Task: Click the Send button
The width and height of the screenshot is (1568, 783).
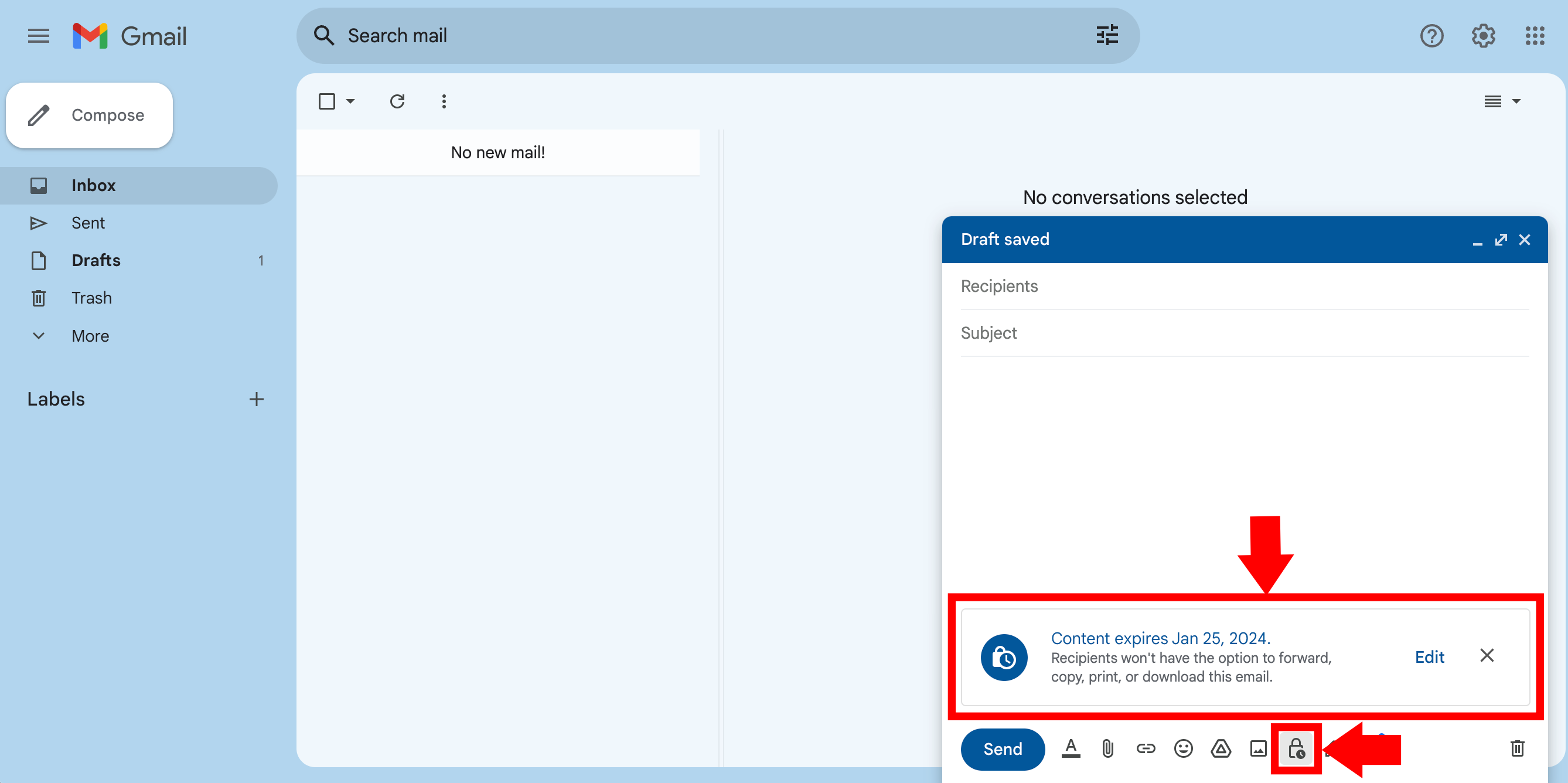Action: [1002, 749]
